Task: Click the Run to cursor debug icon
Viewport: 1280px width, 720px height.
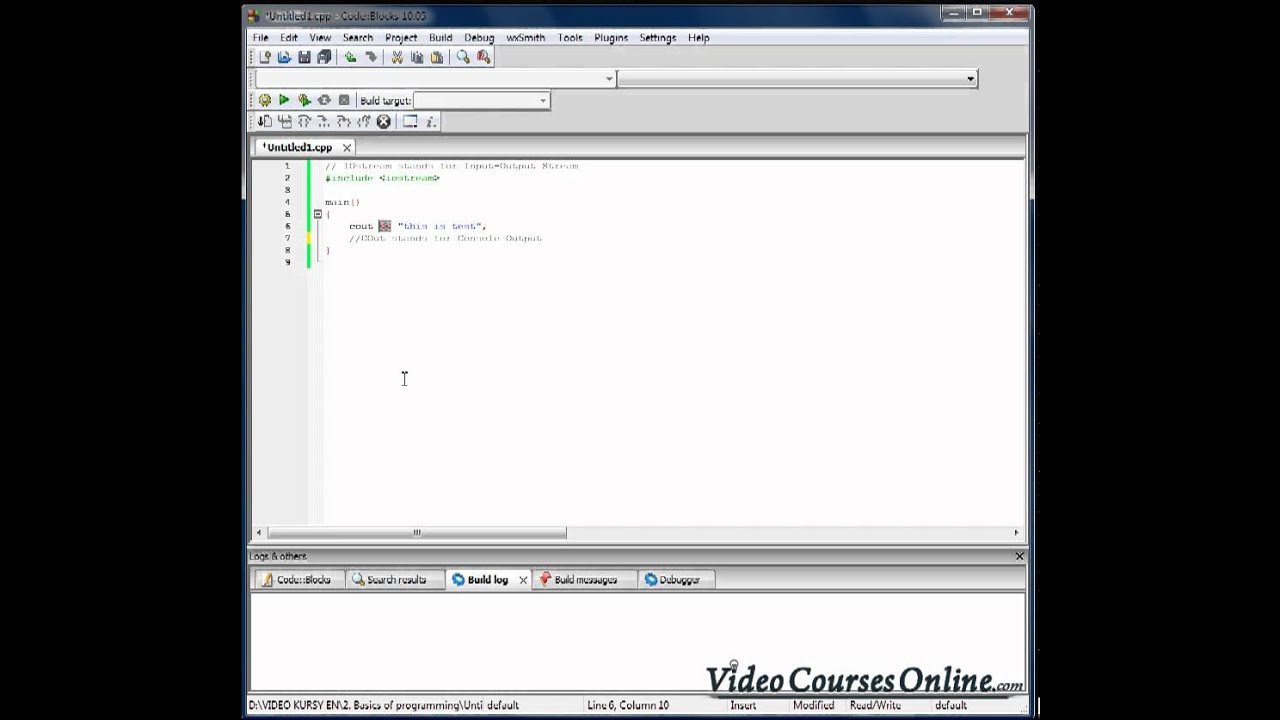Action: [x=265, y=122]
